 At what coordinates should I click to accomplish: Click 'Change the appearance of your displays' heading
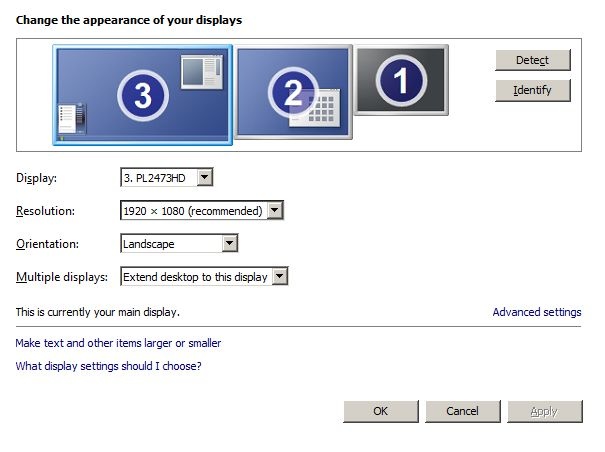pyautogui.click(x=129, y=20)
